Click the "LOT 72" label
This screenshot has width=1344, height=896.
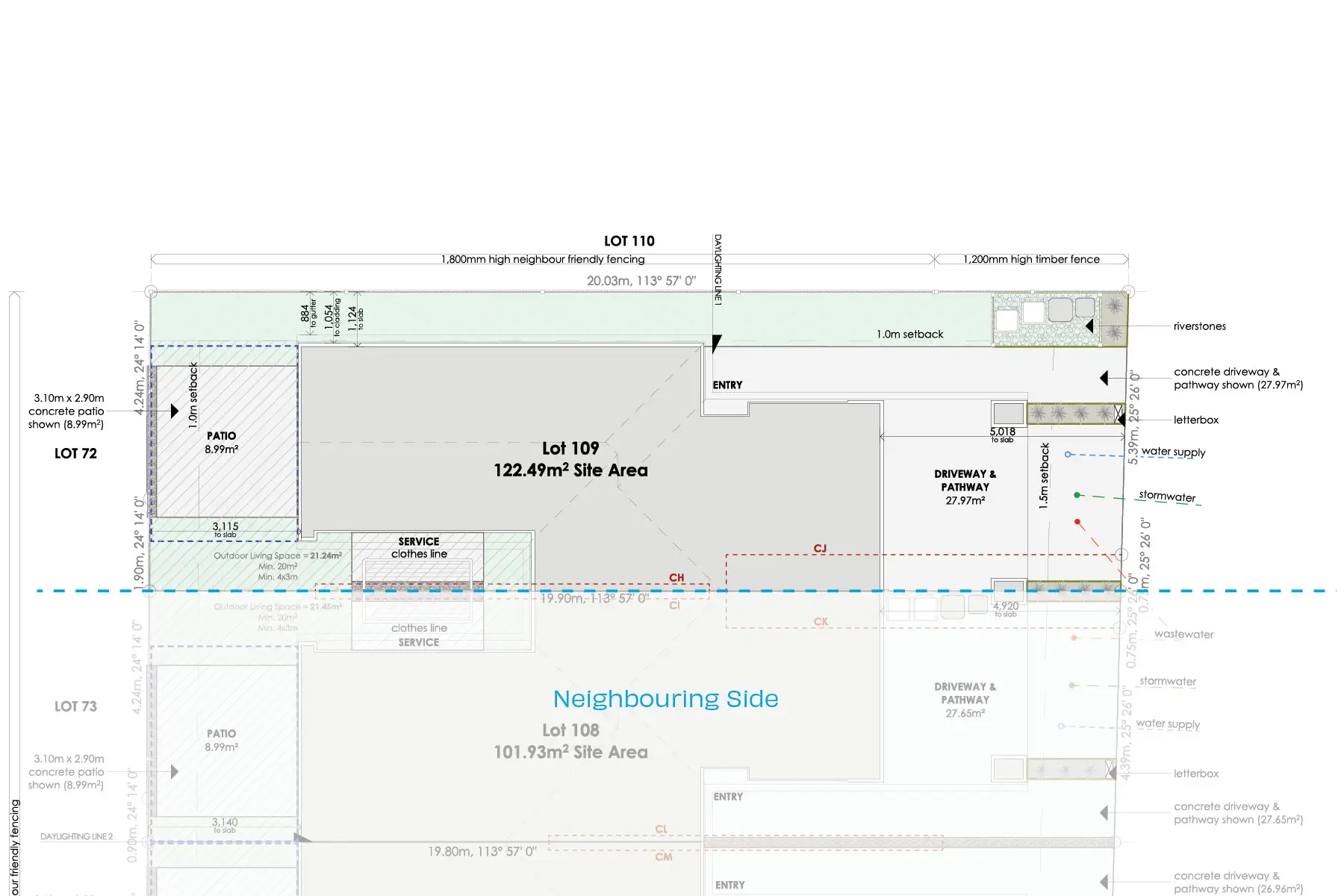pos(75,453)
